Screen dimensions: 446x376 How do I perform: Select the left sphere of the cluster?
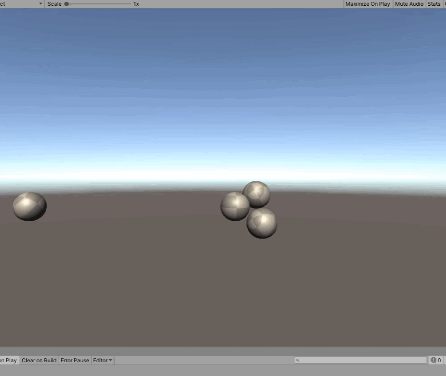(234, 207)
